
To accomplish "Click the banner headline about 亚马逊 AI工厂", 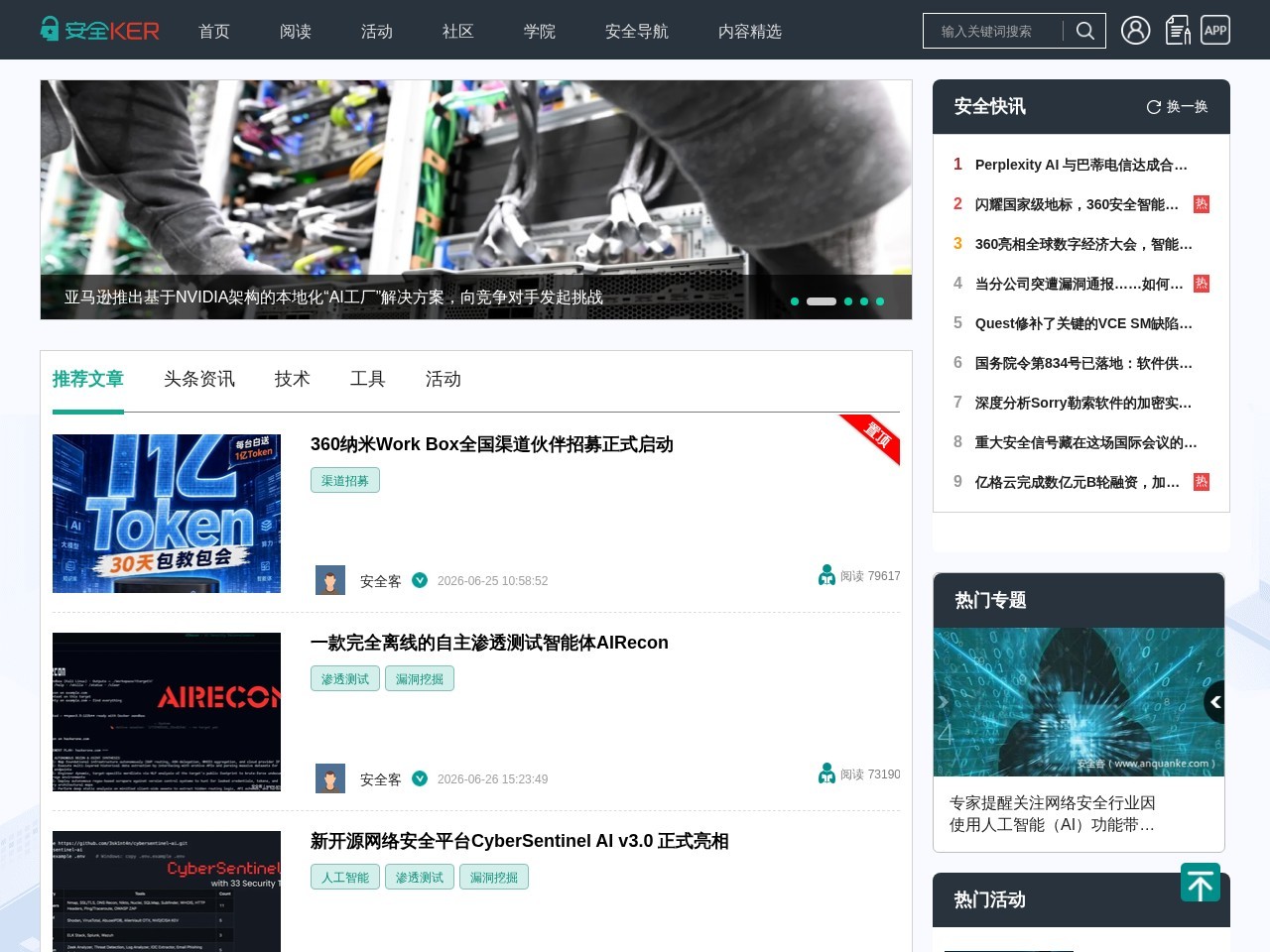I will pyautogui.click(x=333, y=297).
